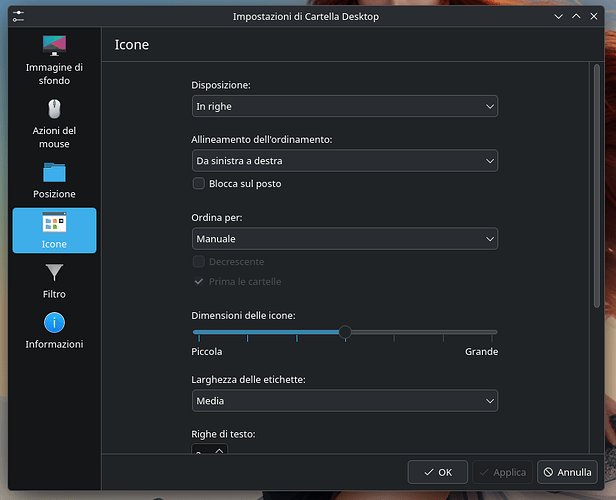Expand the Ordina per Manuale dropdown
The width and height of the screenshot is (616, 500).
pos(345,239)
